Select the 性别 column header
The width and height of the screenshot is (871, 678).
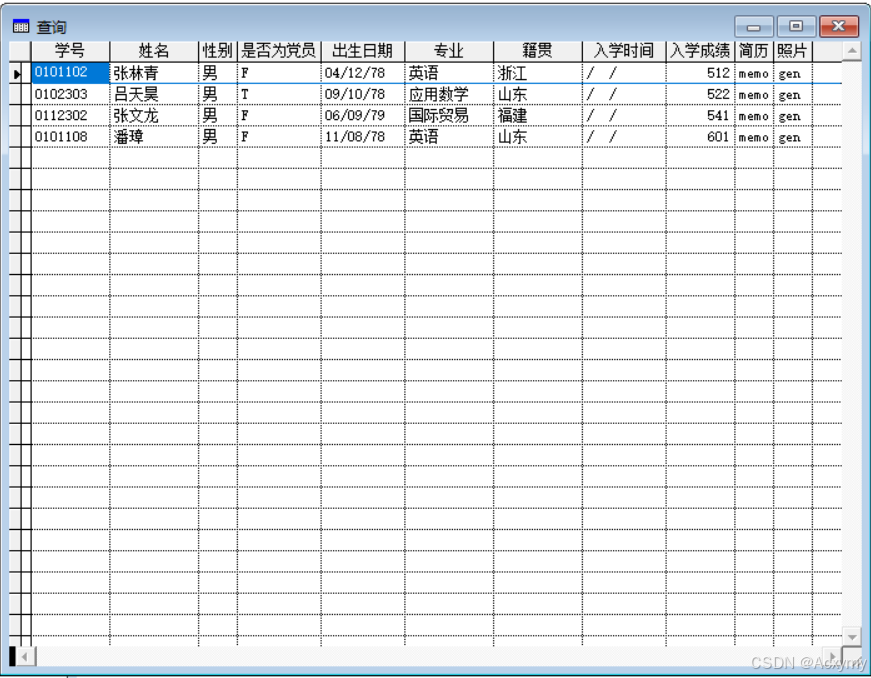click(x=218, y=51)
